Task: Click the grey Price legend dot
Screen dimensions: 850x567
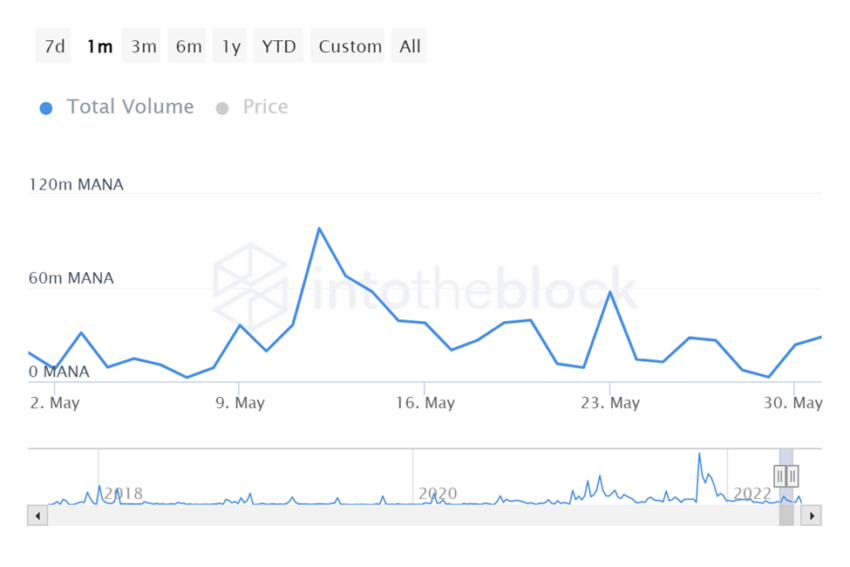Action: pos(222,108)
